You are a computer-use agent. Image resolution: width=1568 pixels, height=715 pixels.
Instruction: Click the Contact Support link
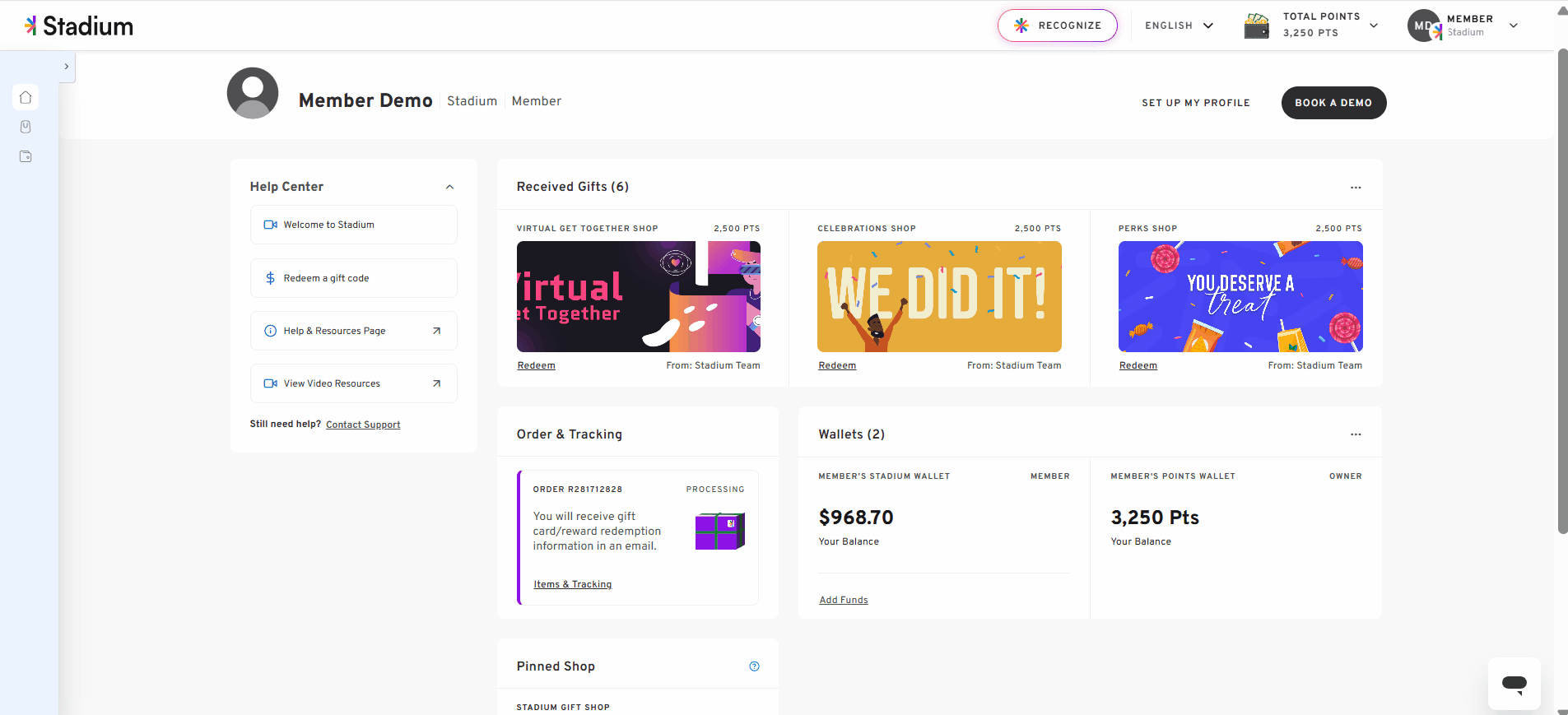(x=363, y=425)
